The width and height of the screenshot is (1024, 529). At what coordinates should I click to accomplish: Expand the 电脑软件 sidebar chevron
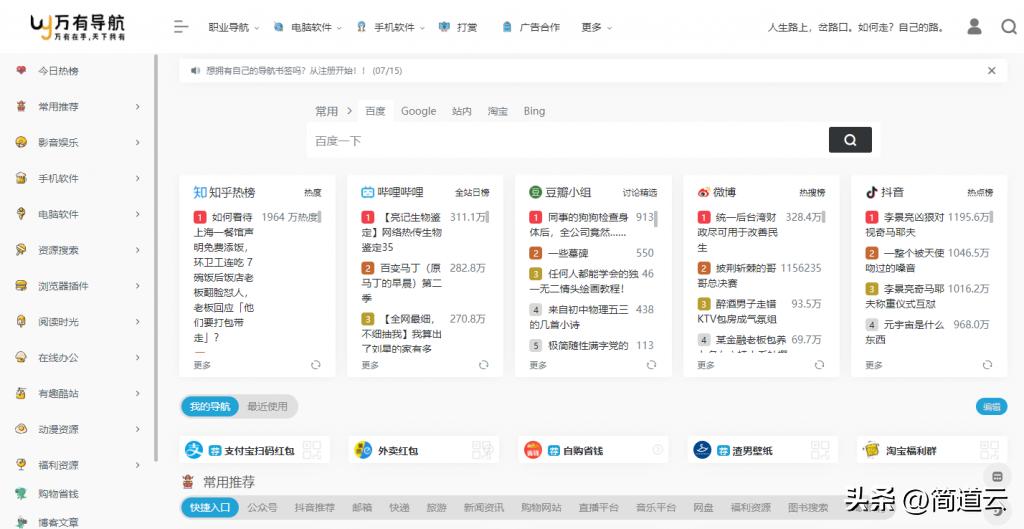[x=137, y=214]
